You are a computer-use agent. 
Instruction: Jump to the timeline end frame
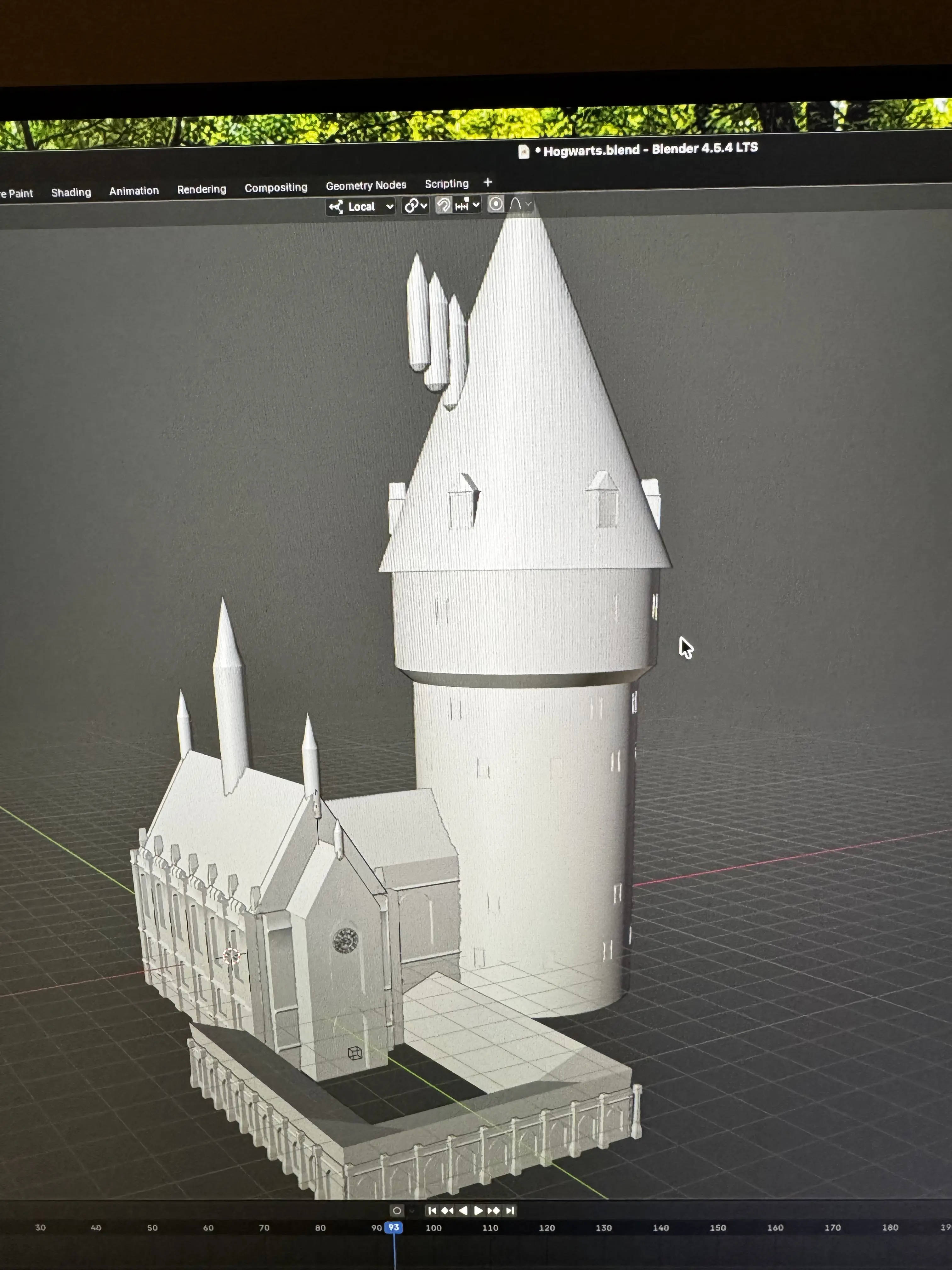(510, 1210)
